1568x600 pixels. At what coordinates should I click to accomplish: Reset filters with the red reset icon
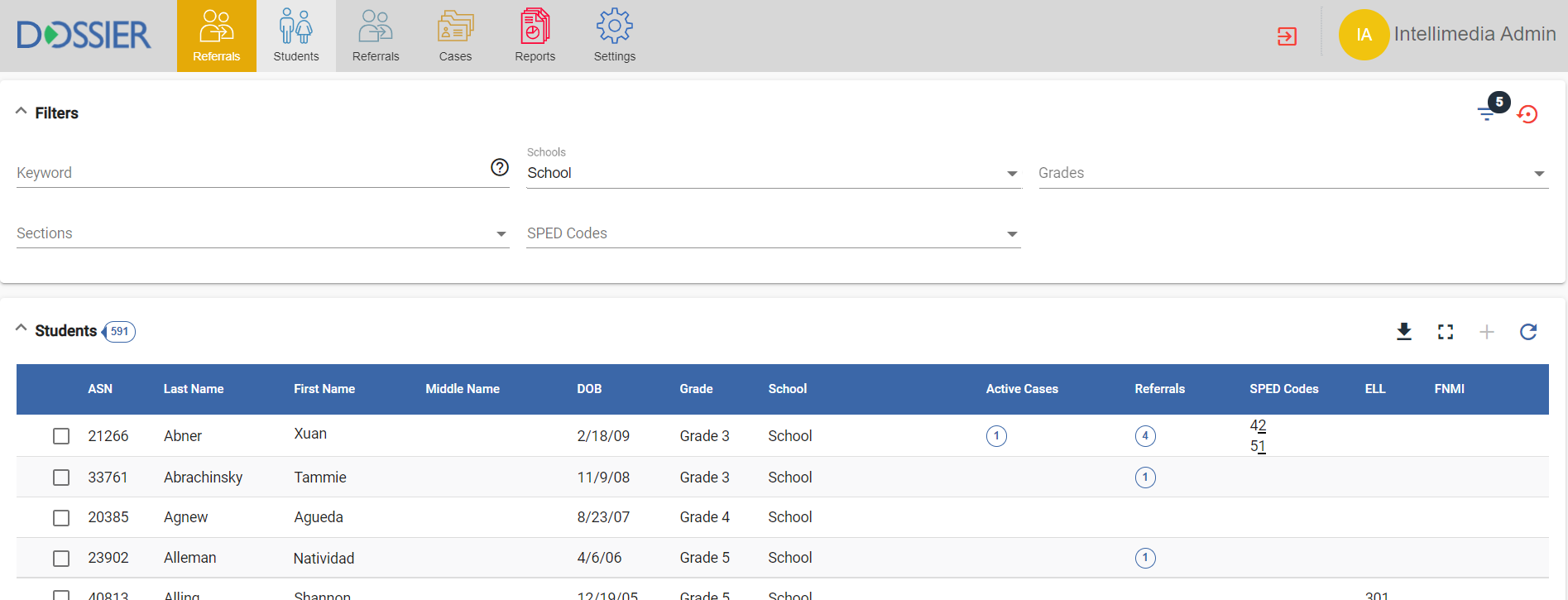coord(1527,114)
